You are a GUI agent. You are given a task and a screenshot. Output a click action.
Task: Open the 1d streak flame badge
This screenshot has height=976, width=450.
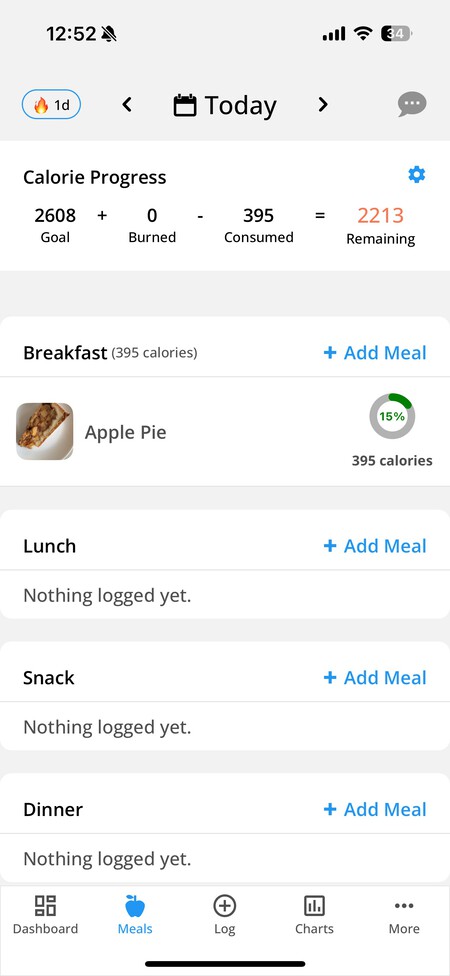pos(51,105)
